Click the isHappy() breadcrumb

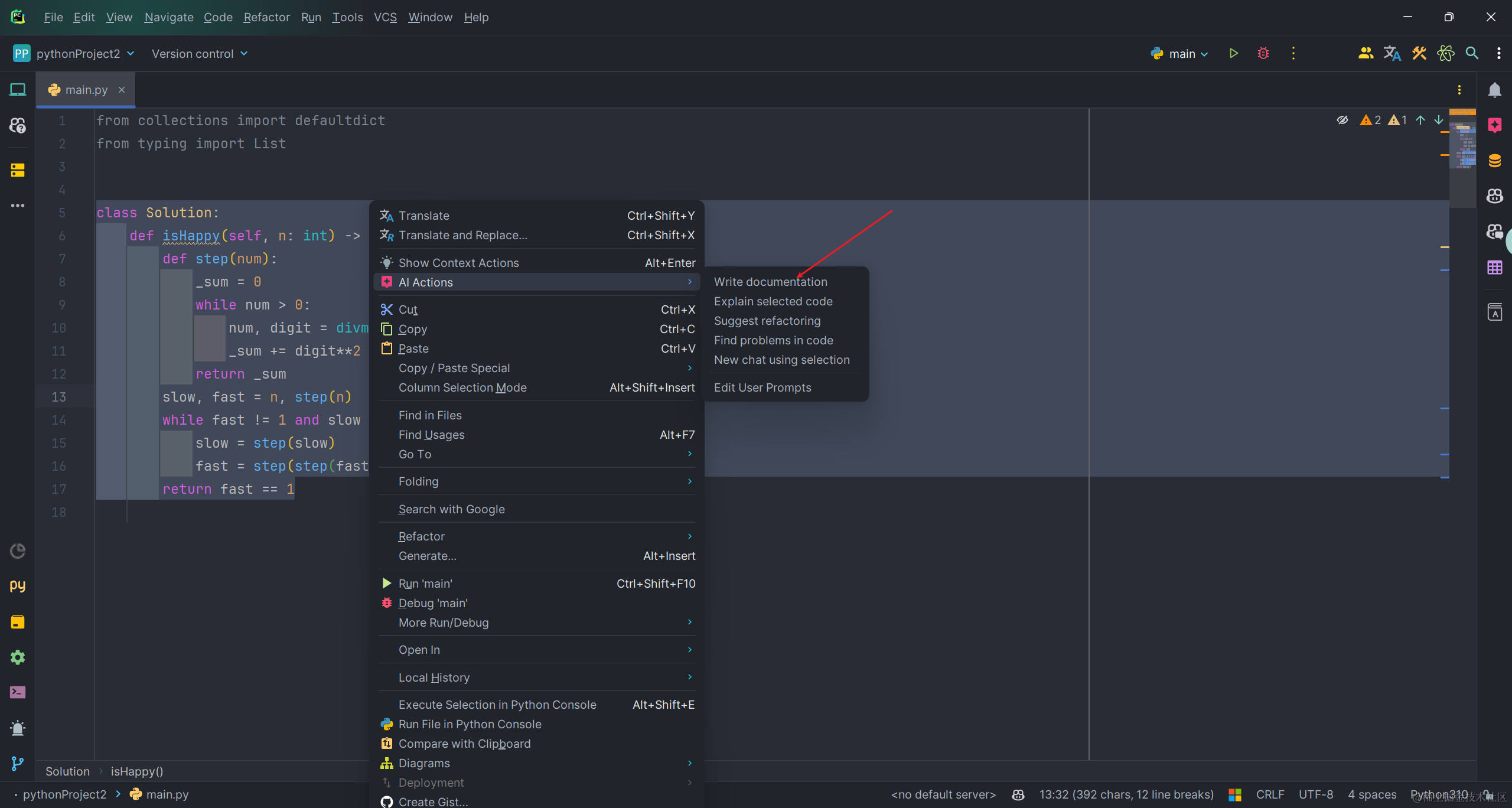point(137,771)
